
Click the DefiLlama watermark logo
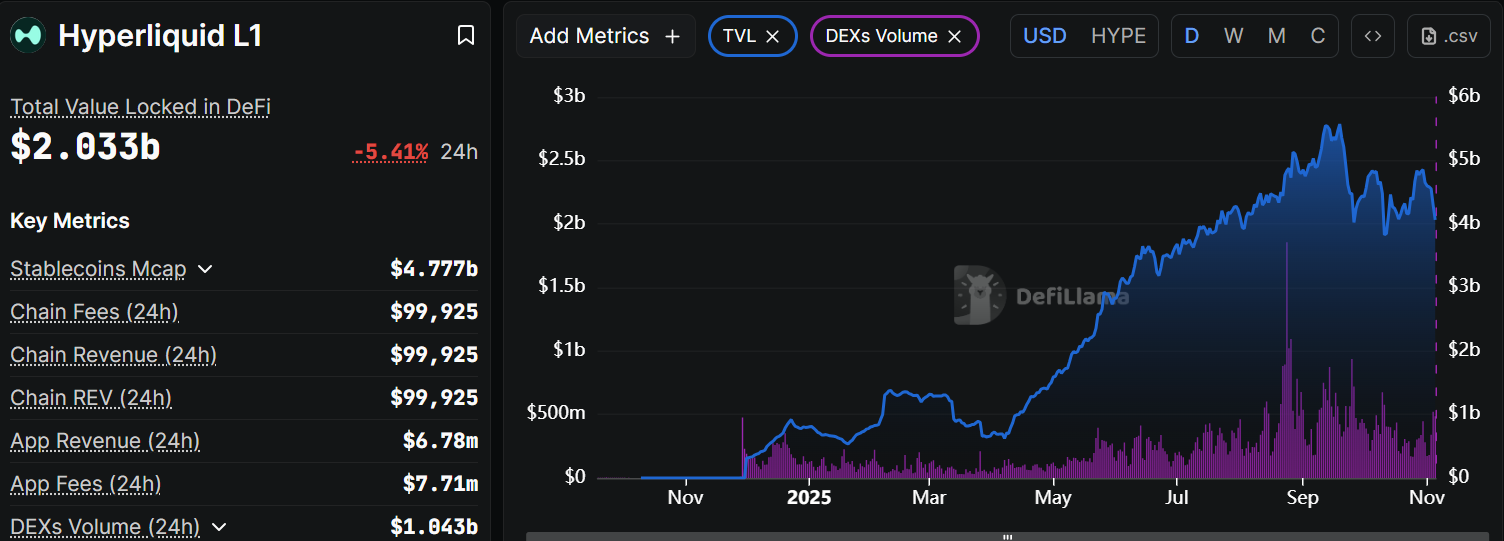(x=979, y=295)
